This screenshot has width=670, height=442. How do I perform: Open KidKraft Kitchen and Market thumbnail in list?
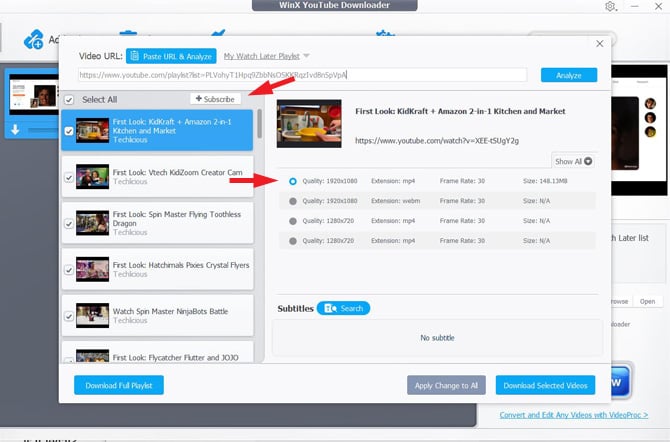point(92,130)
